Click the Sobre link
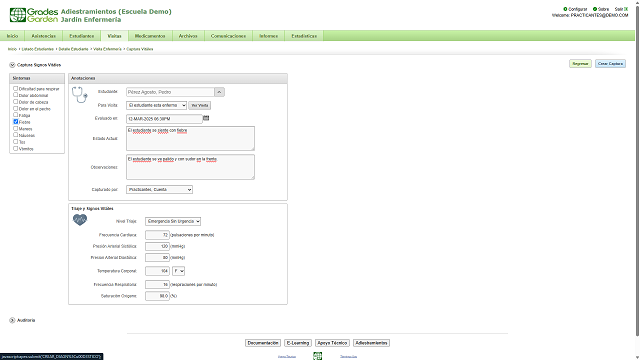This screenshot has width=640, height=360. 603,9
